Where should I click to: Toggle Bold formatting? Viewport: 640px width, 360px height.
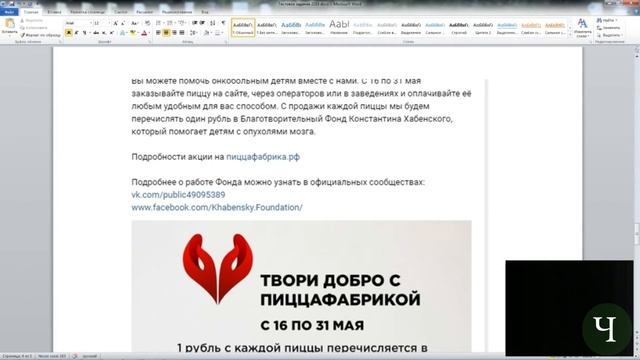click(x=69, y=33)
